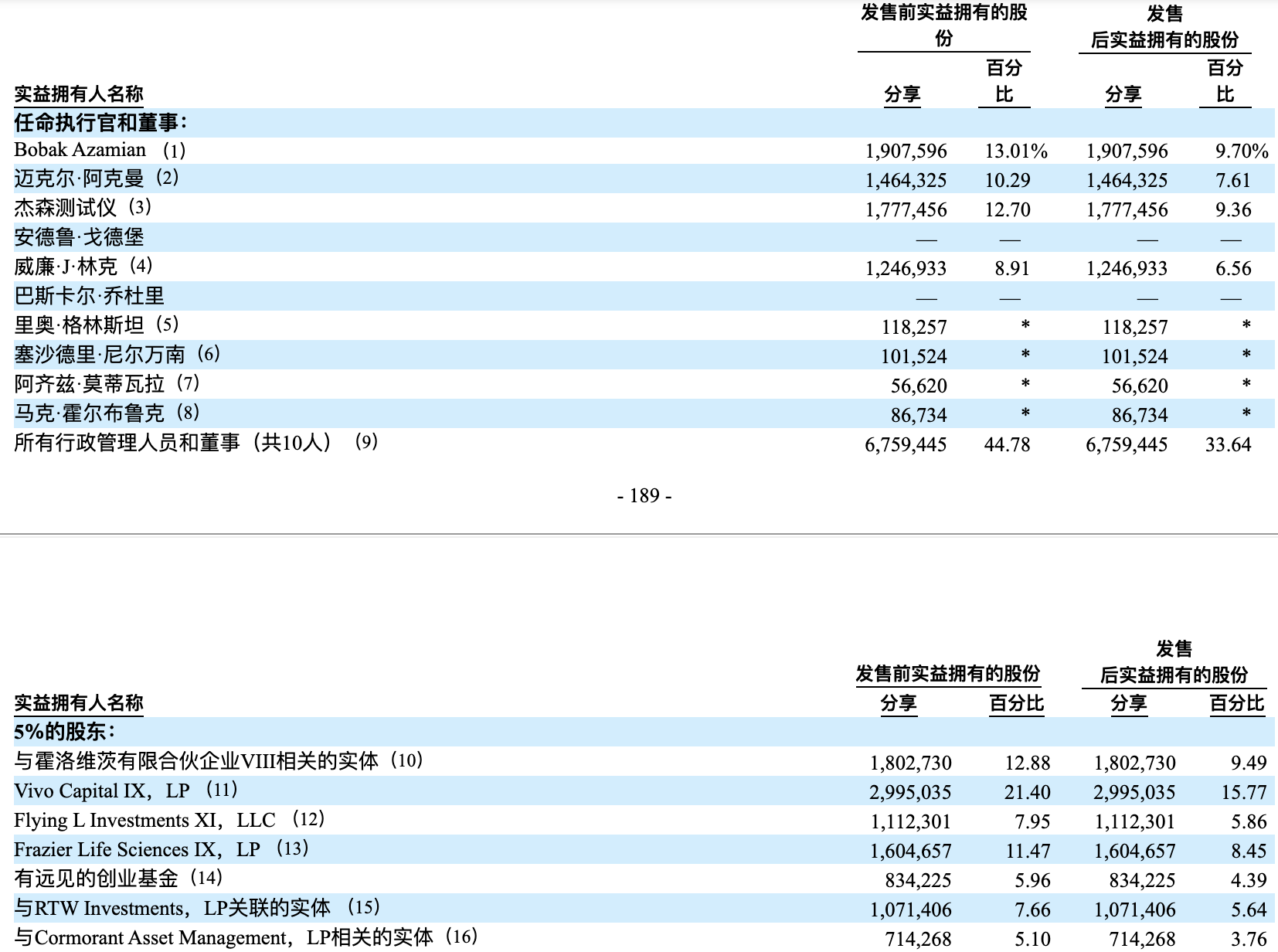Select the value "12.88"
Screen dimensions: 1278x952
tap(1028, 763)
